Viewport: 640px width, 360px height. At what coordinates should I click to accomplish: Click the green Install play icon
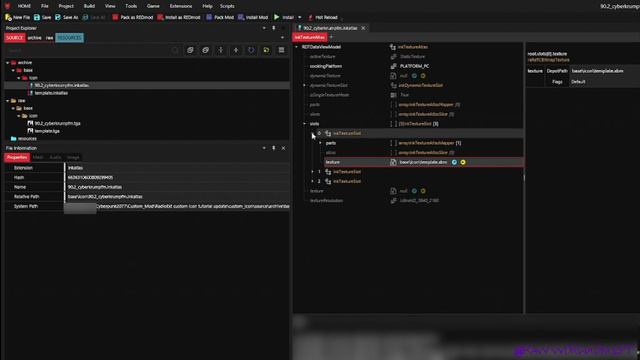(x=277, y=17)
